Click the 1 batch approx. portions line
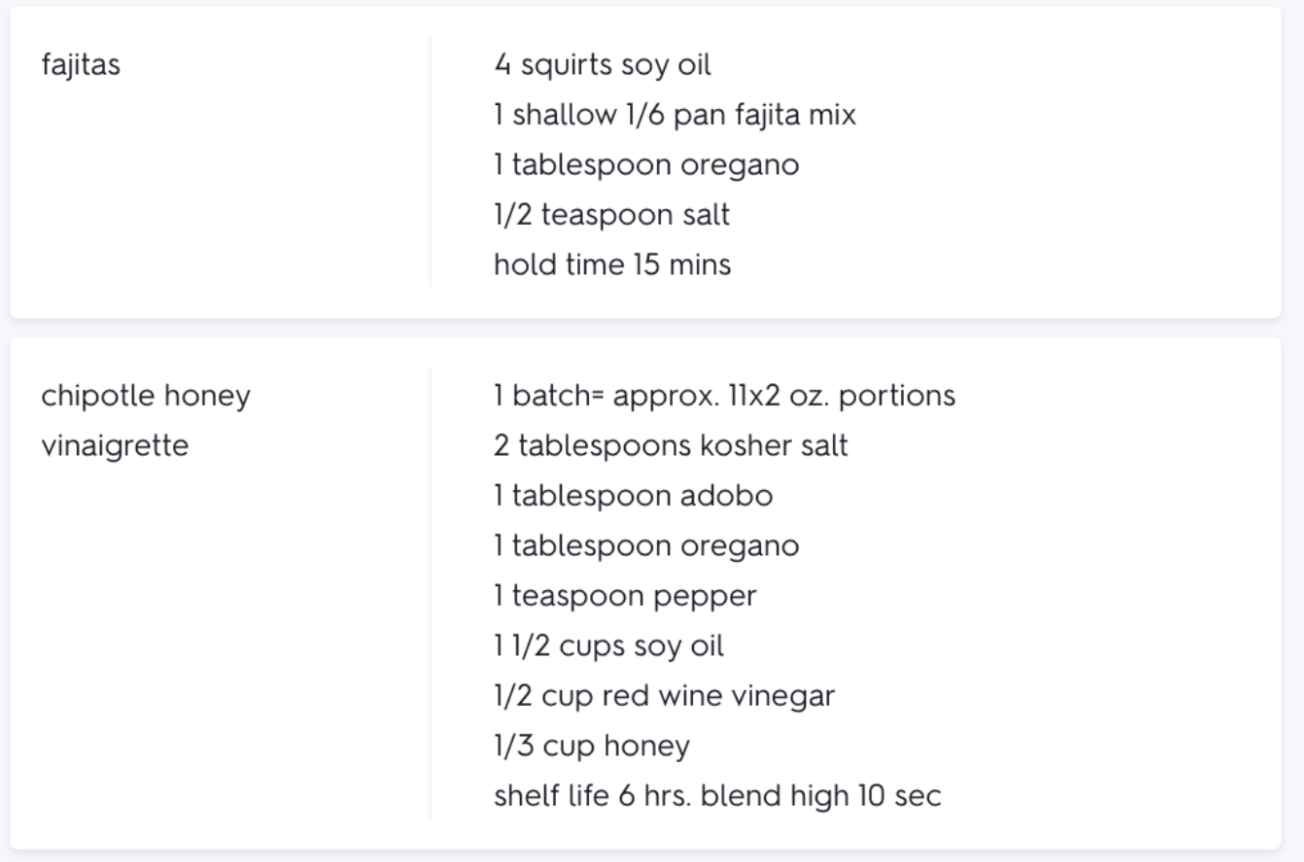1304x862 pixels. coord(724,396)
